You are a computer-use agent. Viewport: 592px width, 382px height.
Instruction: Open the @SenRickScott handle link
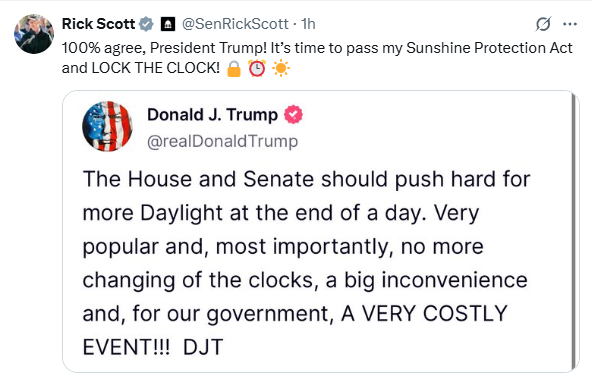point(235,24)
